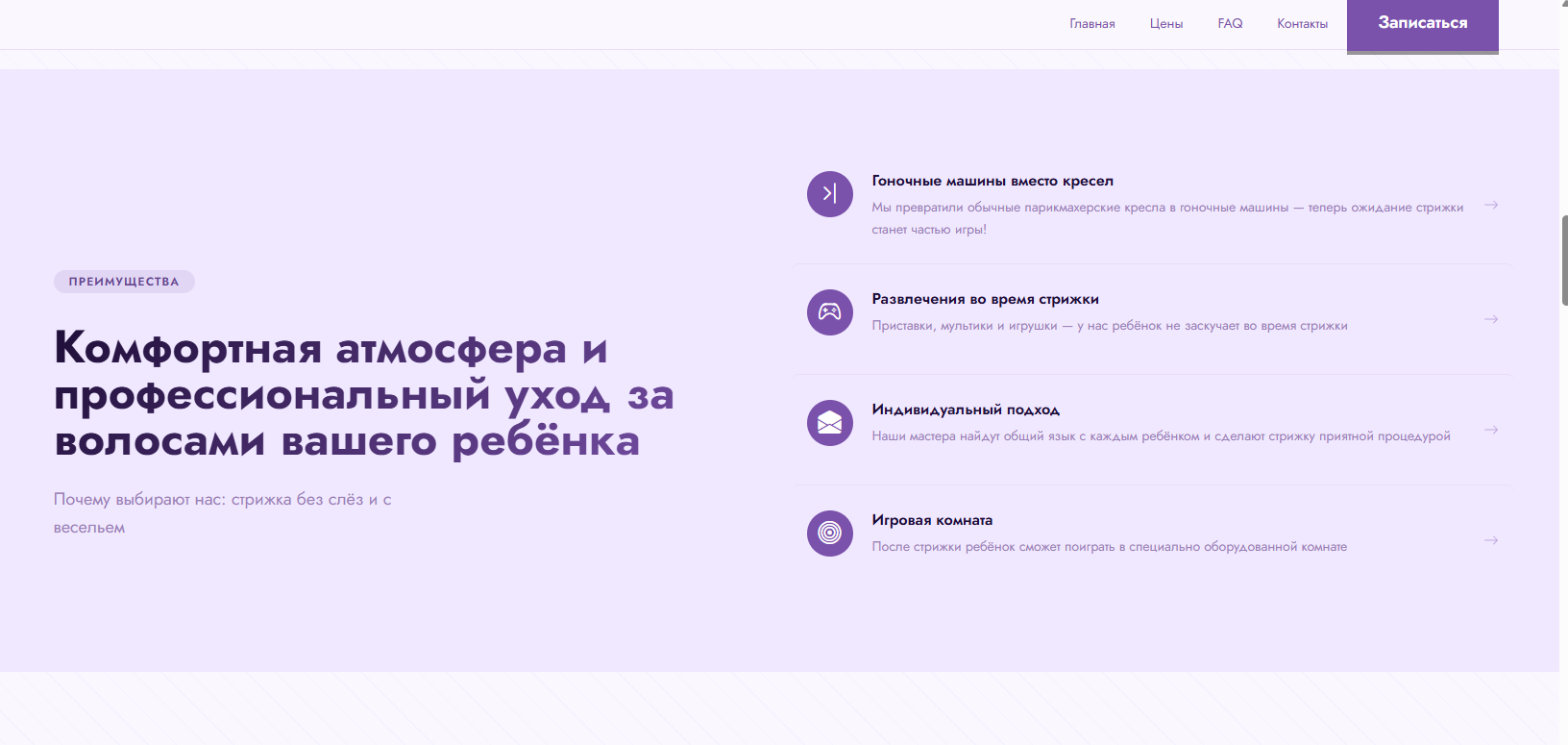Open the Гоночные машины вместо кресел heading
The height and width of the screenshot is (745, 1568).
tap(992, 181)
